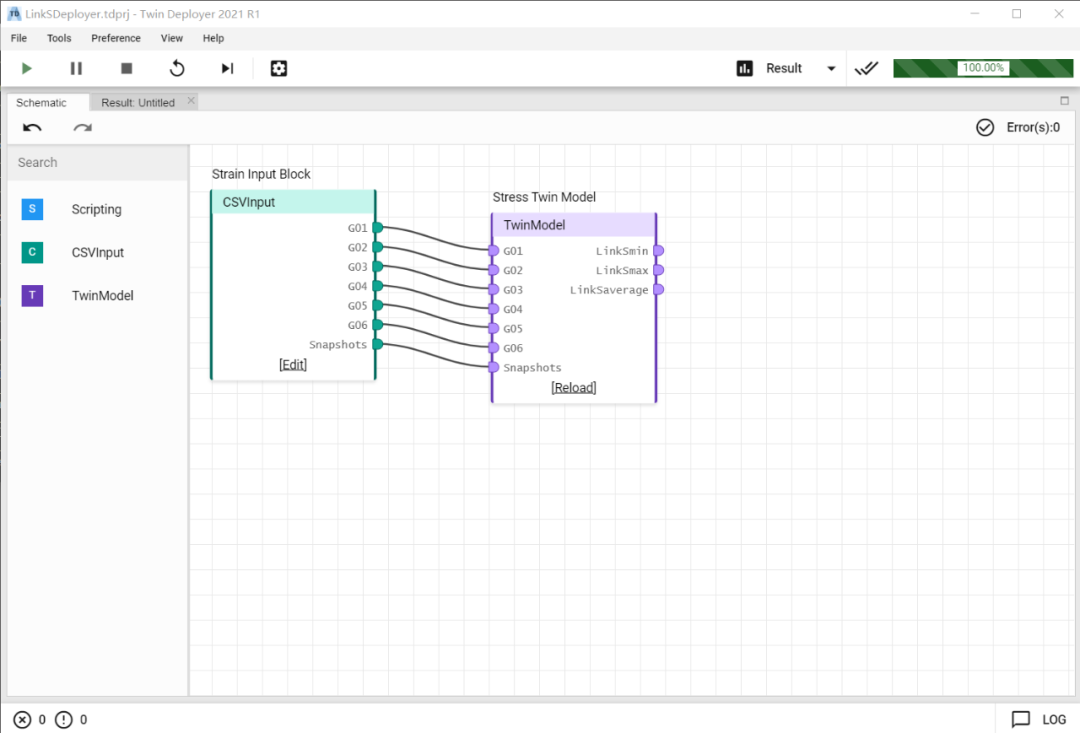
Task: Open the LOG panel
Action: coord(1054,720)
